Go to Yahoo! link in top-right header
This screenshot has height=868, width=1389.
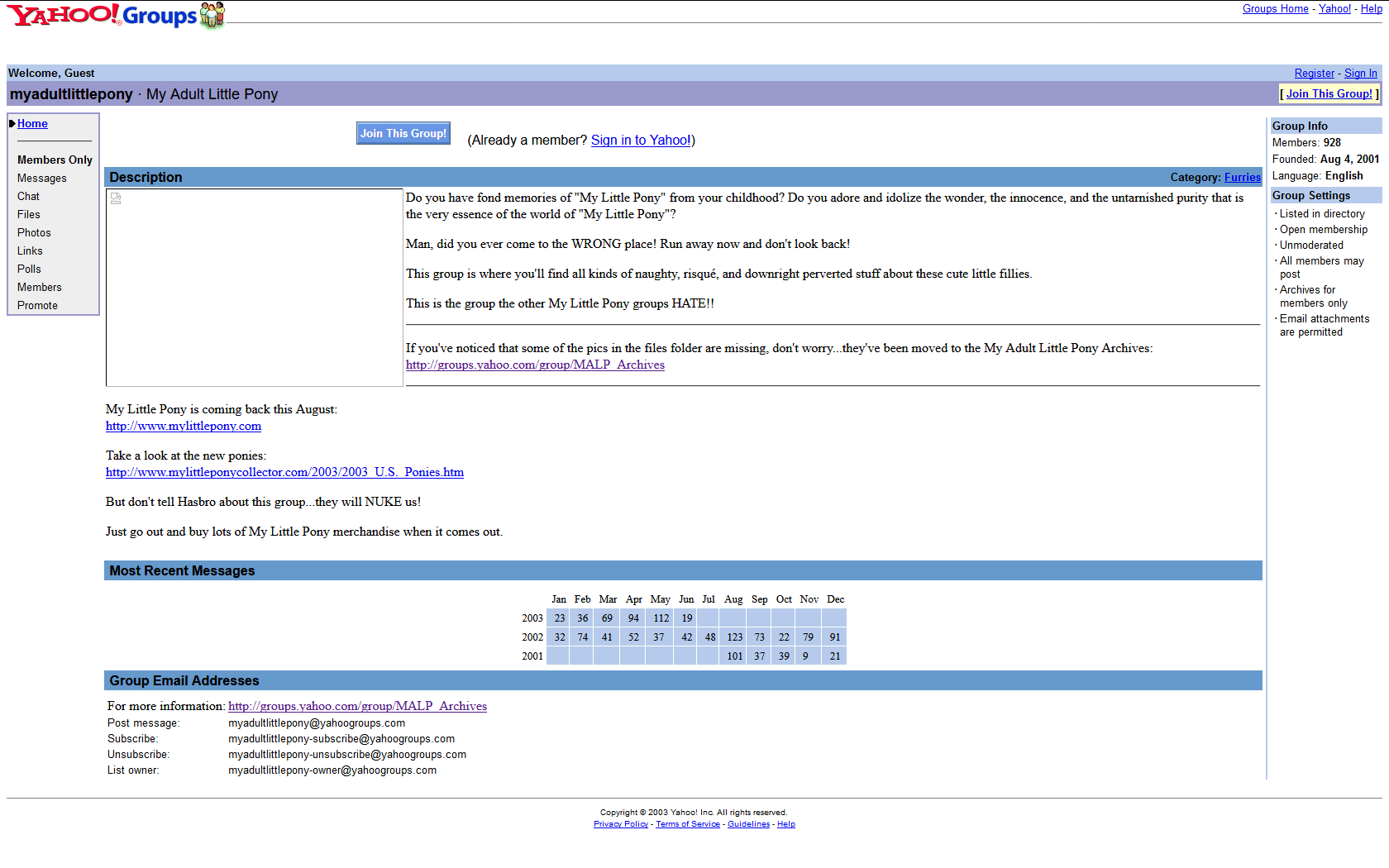[1334, 9]
